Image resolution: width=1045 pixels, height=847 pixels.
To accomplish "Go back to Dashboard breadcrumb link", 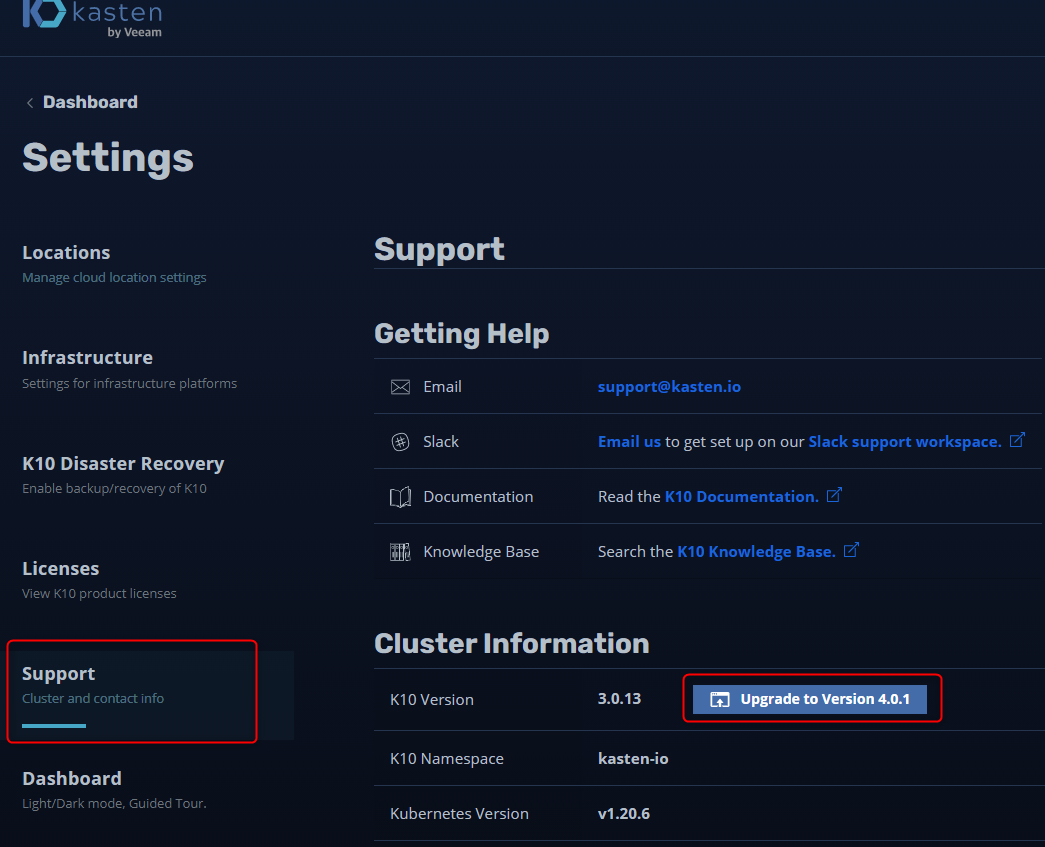I will point(90,102).
